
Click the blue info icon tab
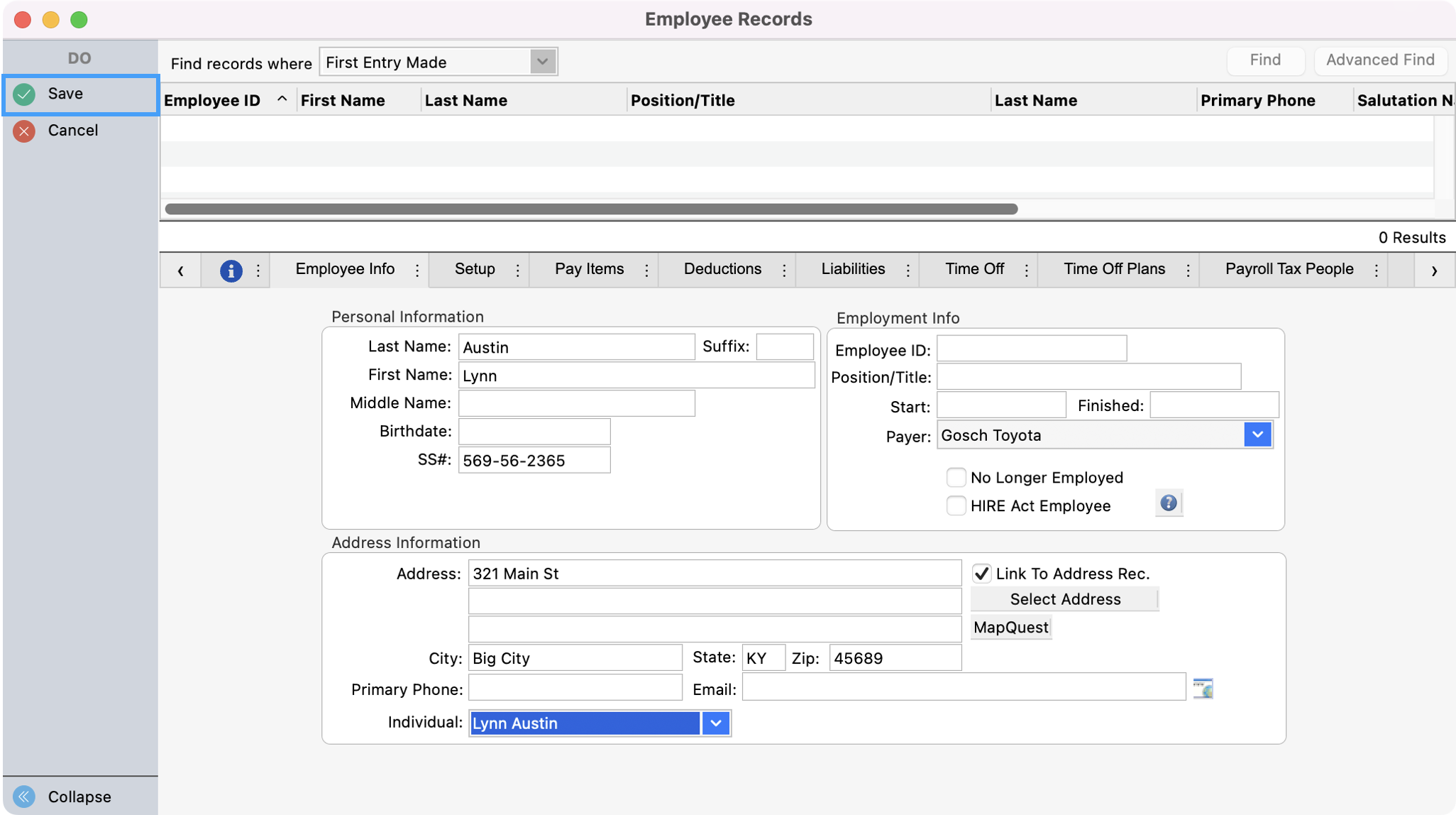[x=231, y=270]
